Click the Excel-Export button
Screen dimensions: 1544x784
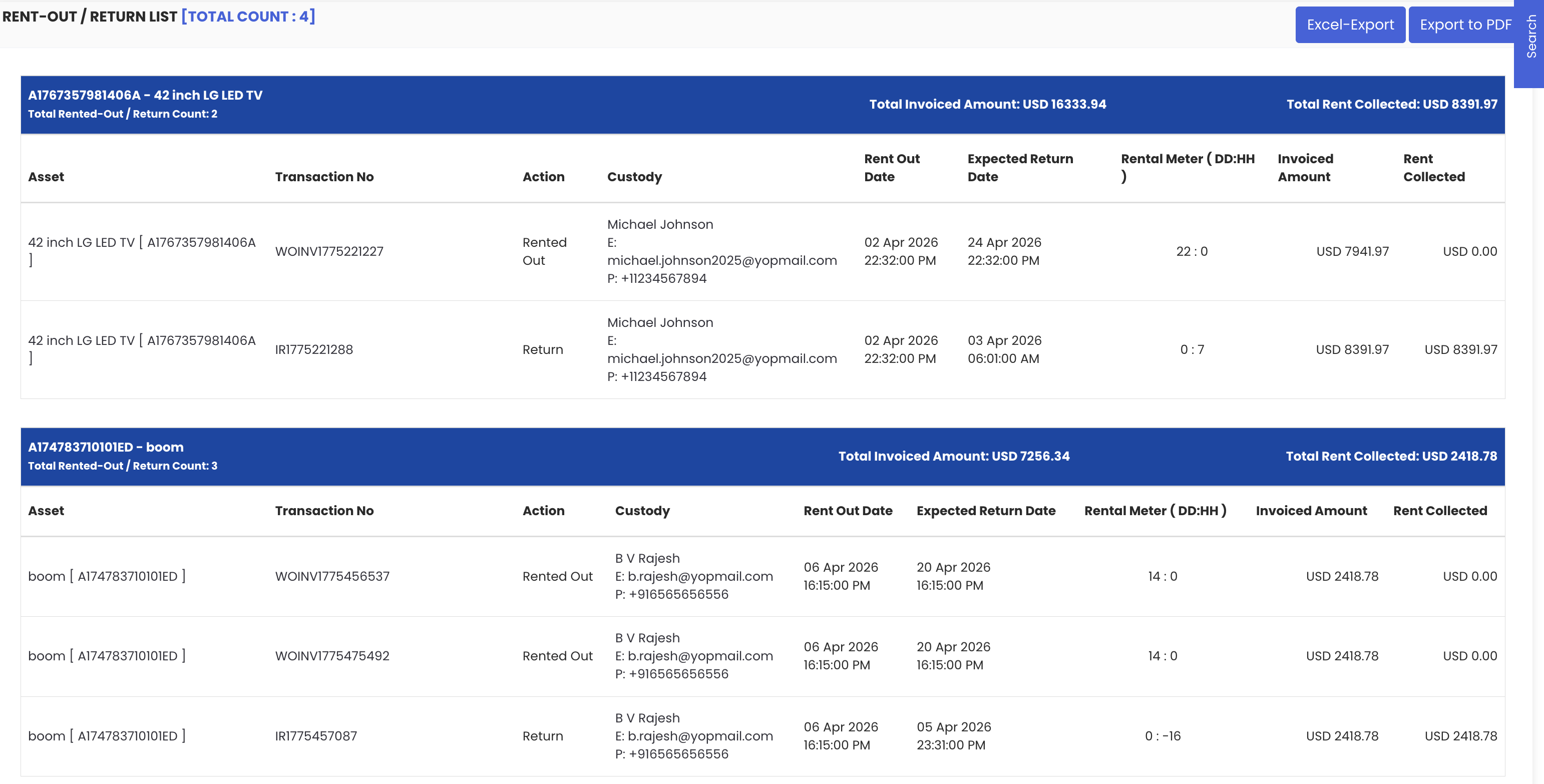click(1350, 25)
